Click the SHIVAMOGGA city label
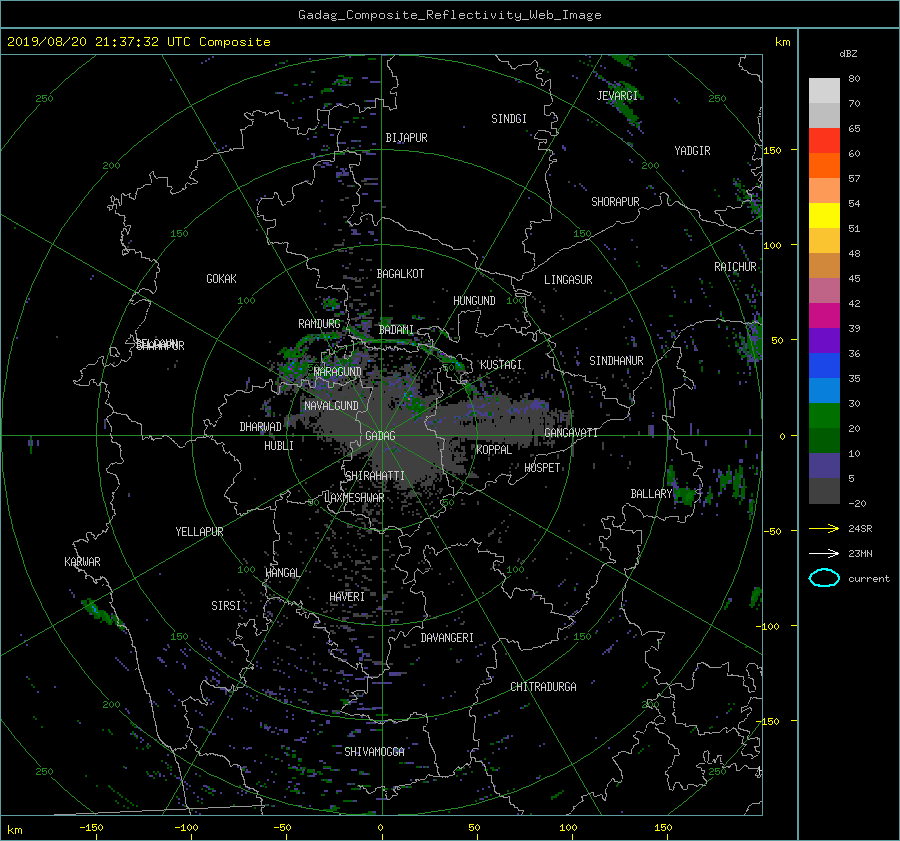 (x=374, y=751)
